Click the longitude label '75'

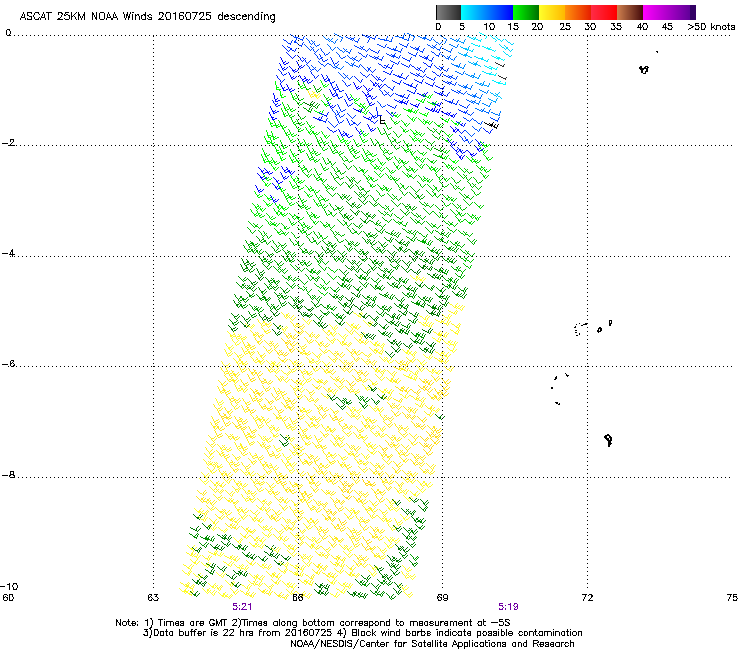732,598
